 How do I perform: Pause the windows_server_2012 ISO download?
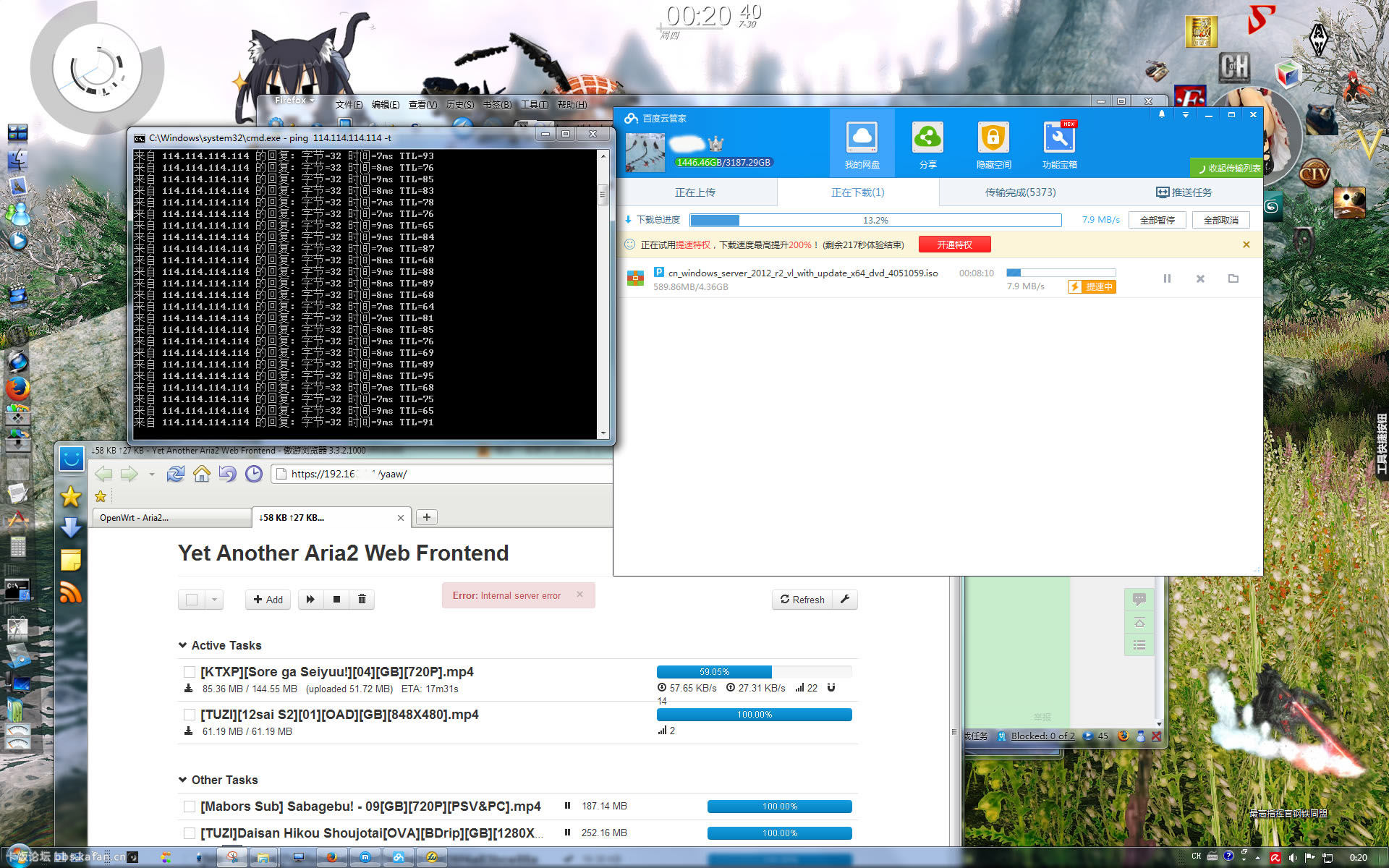pos(1167,278)
